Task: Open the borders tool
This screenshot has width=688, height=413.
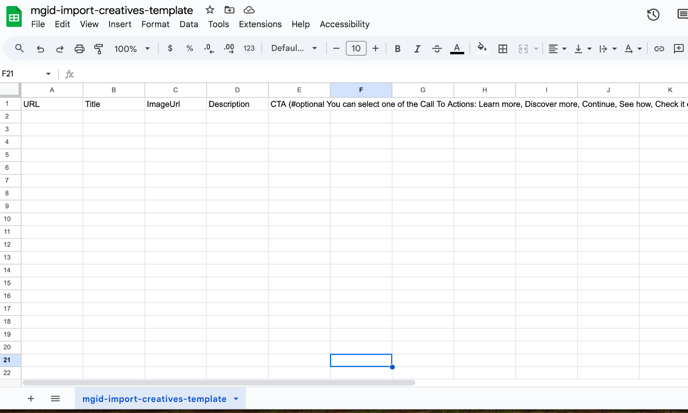Action: pos(503,49)
